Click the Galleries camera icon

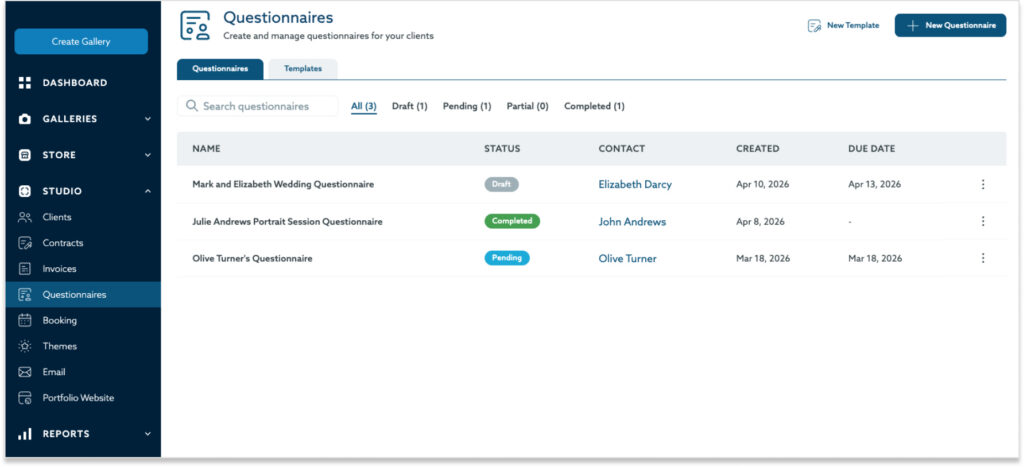click(x=25, y=119)
